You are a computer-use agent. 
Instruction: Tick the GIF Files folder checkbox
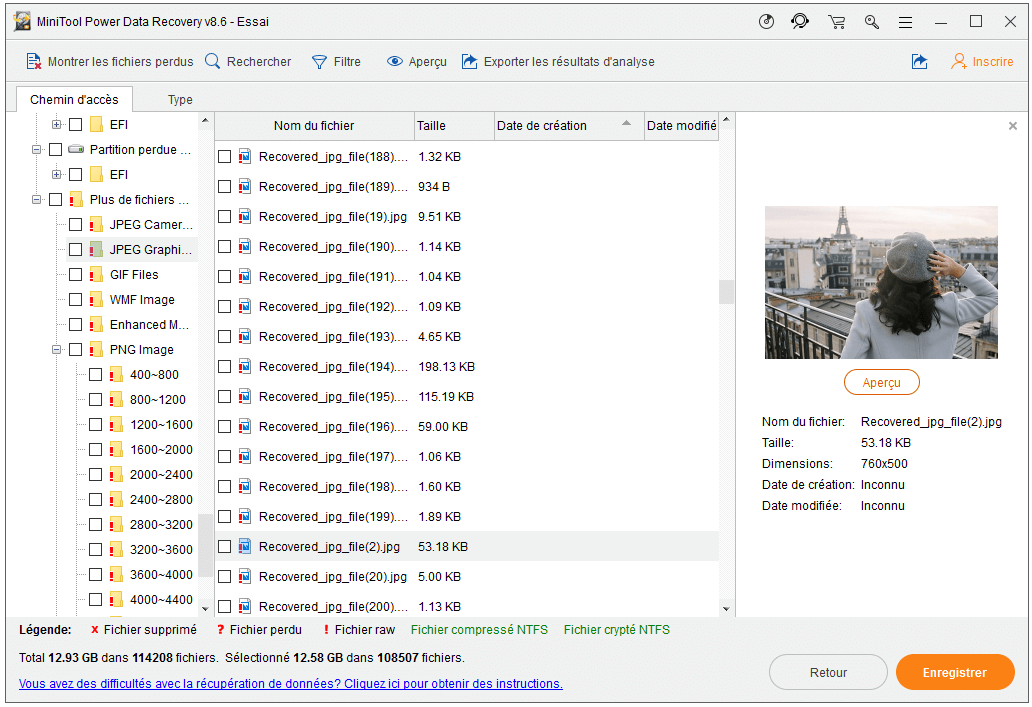point(75,275)
